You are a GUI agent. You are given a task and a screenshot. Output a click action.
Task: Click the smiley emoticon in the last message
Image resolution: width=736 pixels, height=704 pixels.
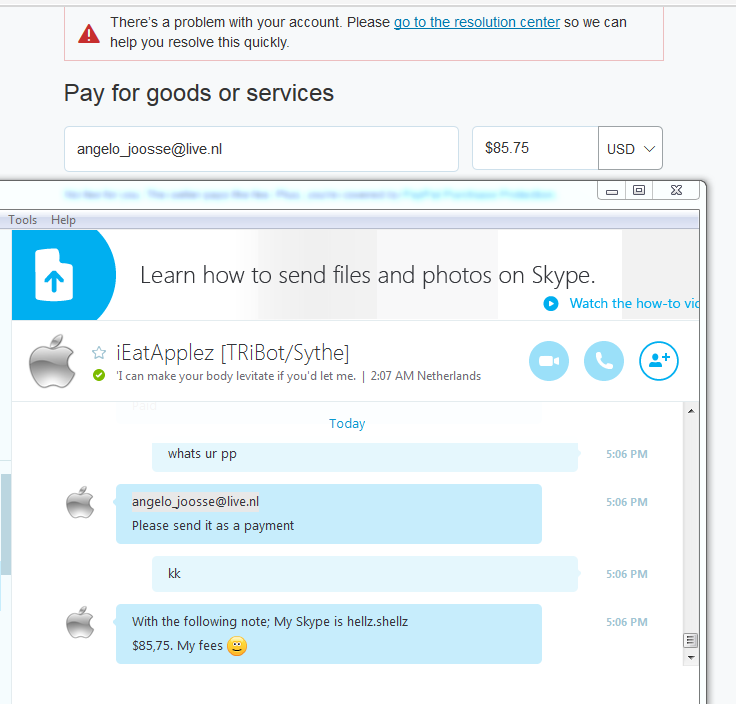point(237,646)
